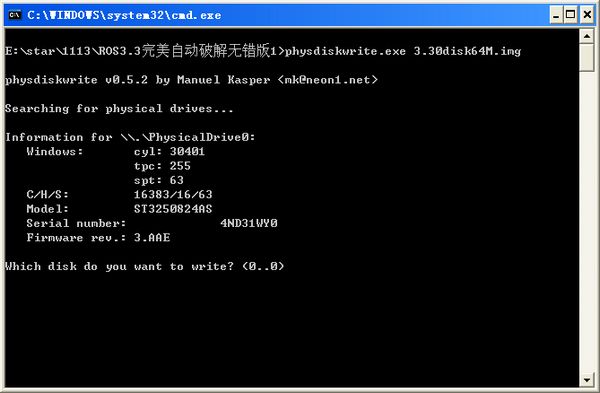600x393 pixels.
Task: Click the \\.\PhysicalDrive0 information line
Action: pos(130,137)
